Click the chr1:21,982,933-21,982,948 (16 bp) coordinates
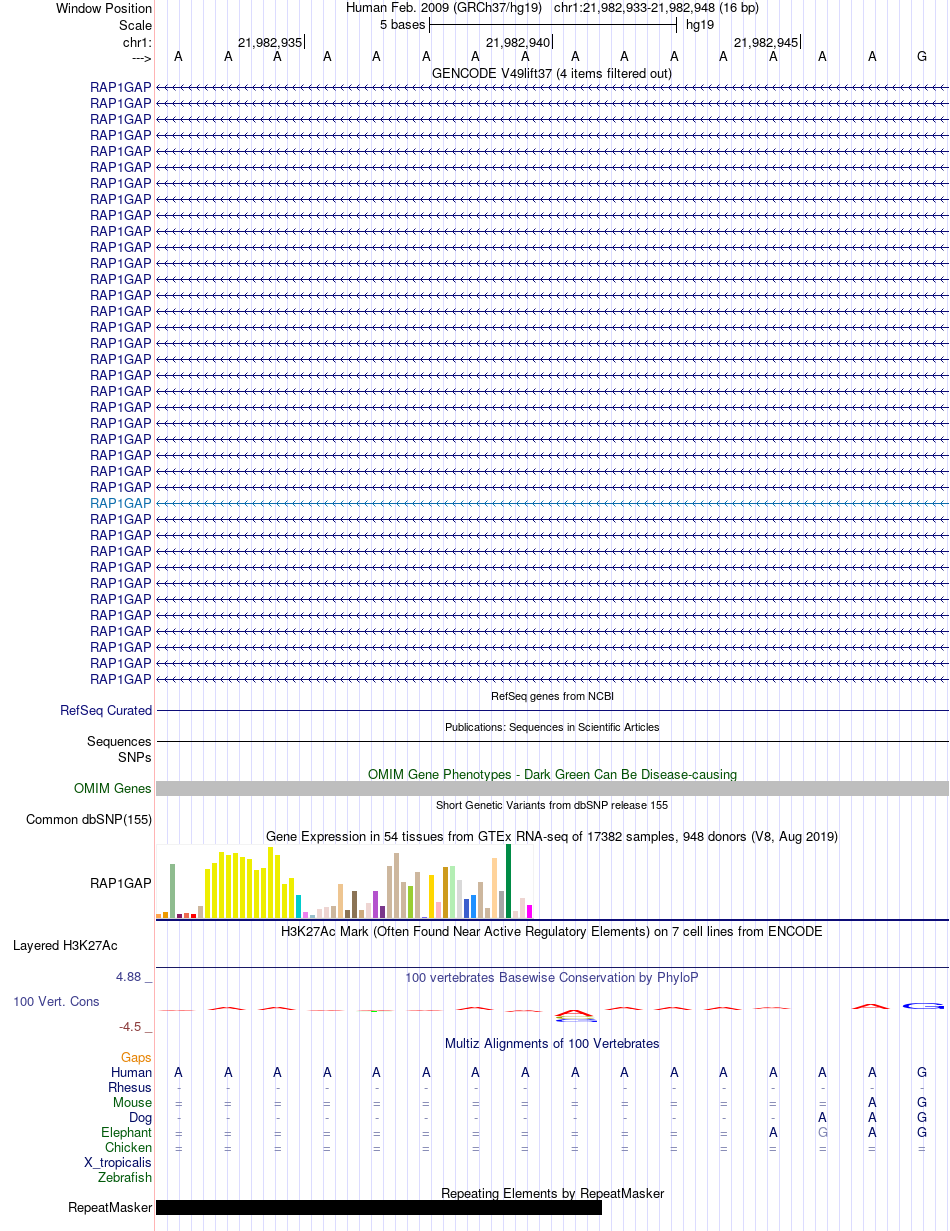The width and height of the screenshot is (950, 1231). [x=656, y=8]
